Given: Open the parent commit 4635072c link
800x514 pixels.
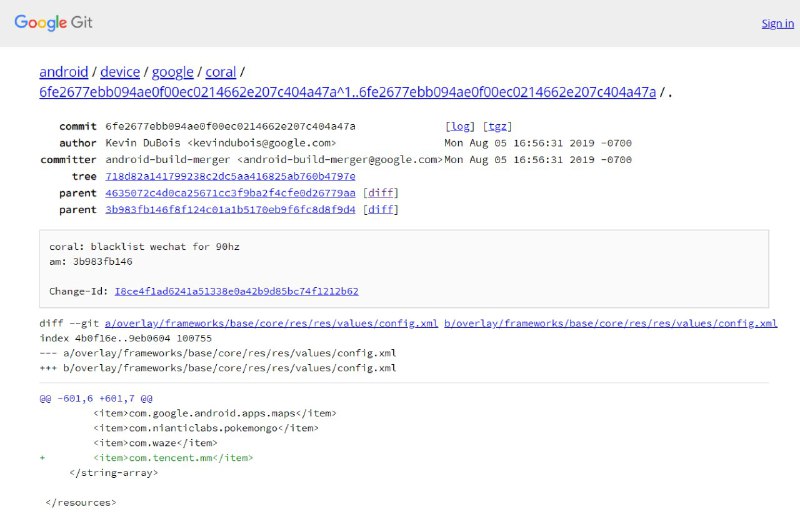Looking at the screenshot, I should 230,193.
